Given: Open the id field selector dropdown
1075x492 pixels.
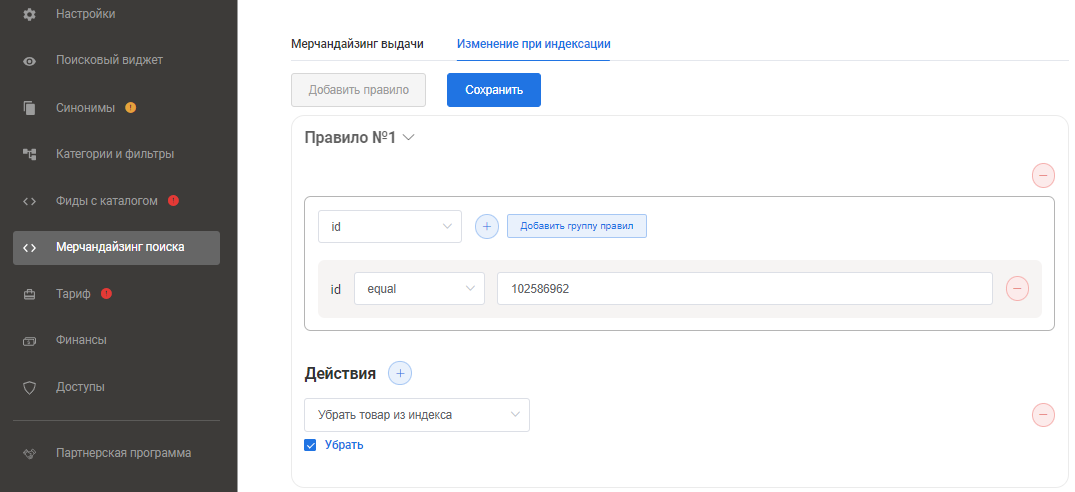Looking at the screenshot, I should 390,227.
